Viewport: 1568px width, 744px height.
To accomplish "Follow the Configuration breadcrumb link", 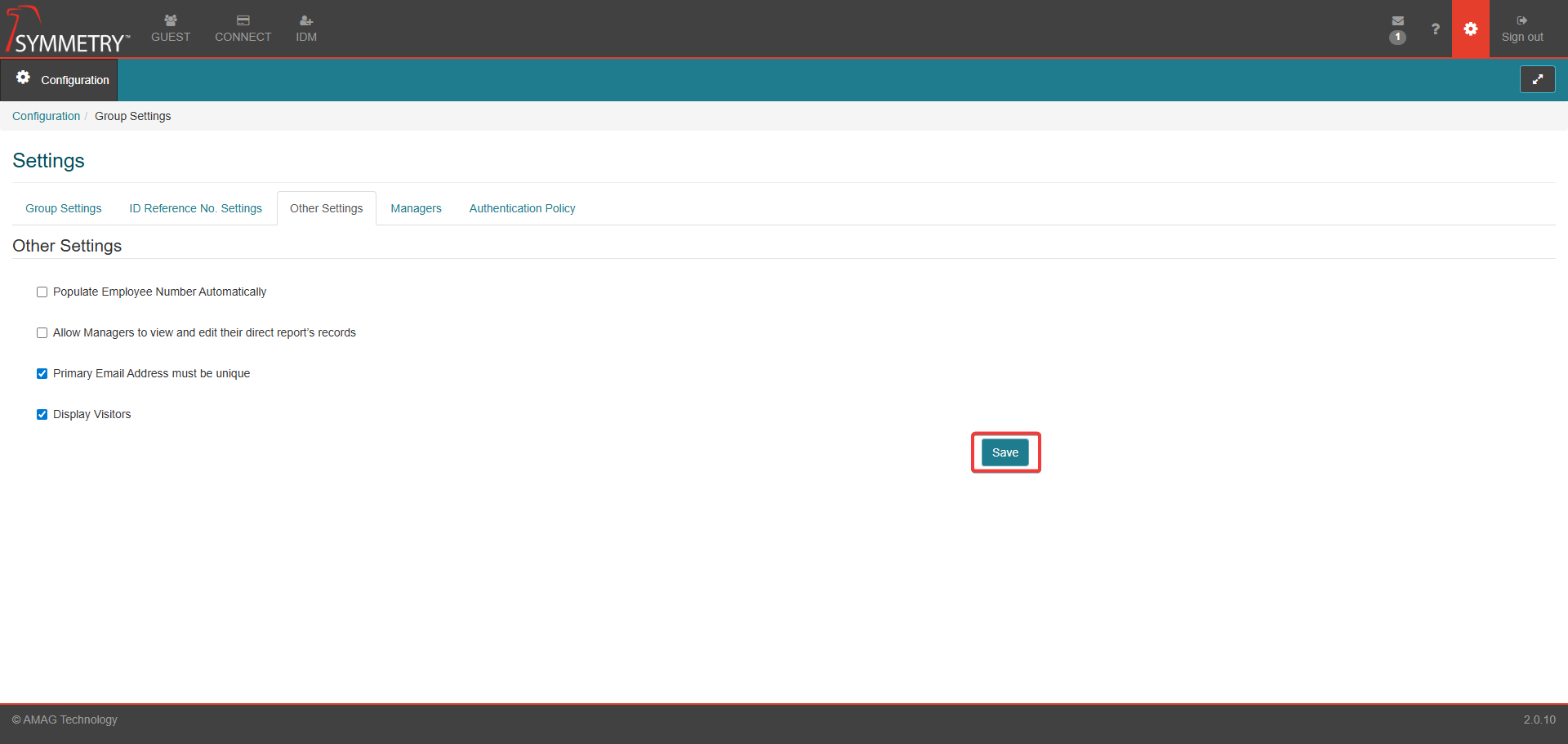I will point(46,116).
